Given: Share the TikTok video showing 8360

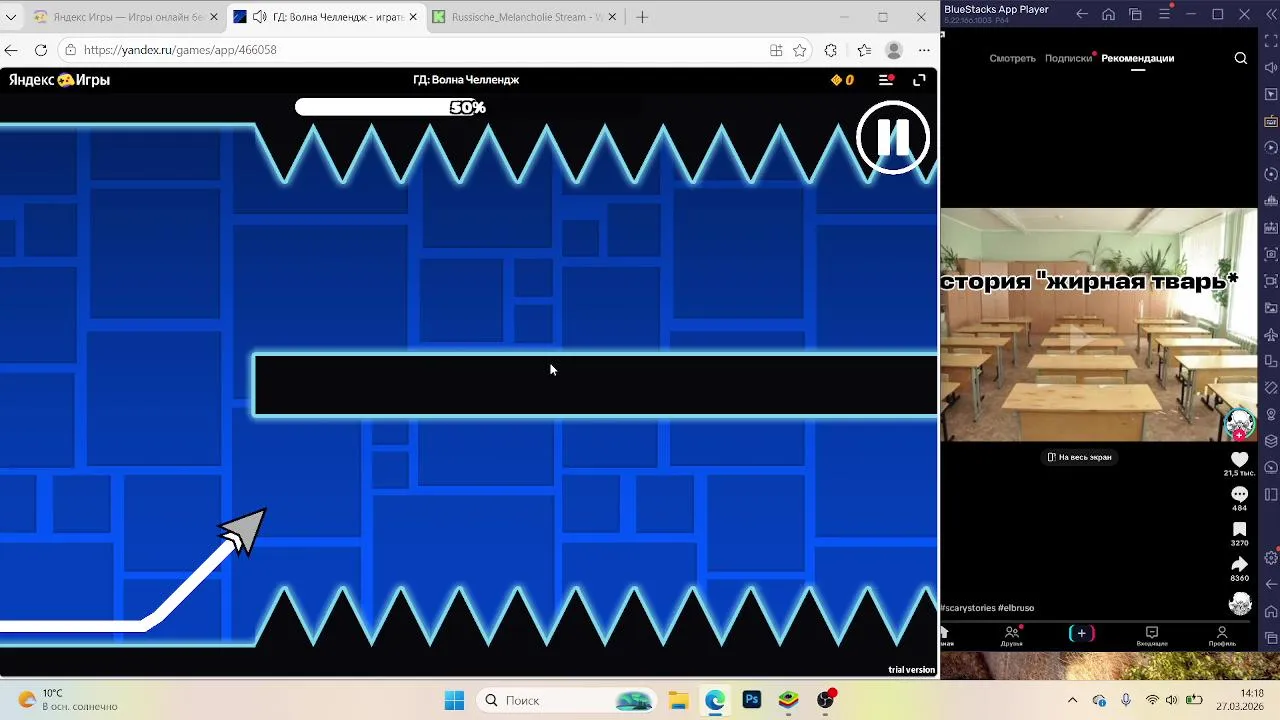Looking at the screenshot, I should pyautogui.click(x=1240, y=565).
